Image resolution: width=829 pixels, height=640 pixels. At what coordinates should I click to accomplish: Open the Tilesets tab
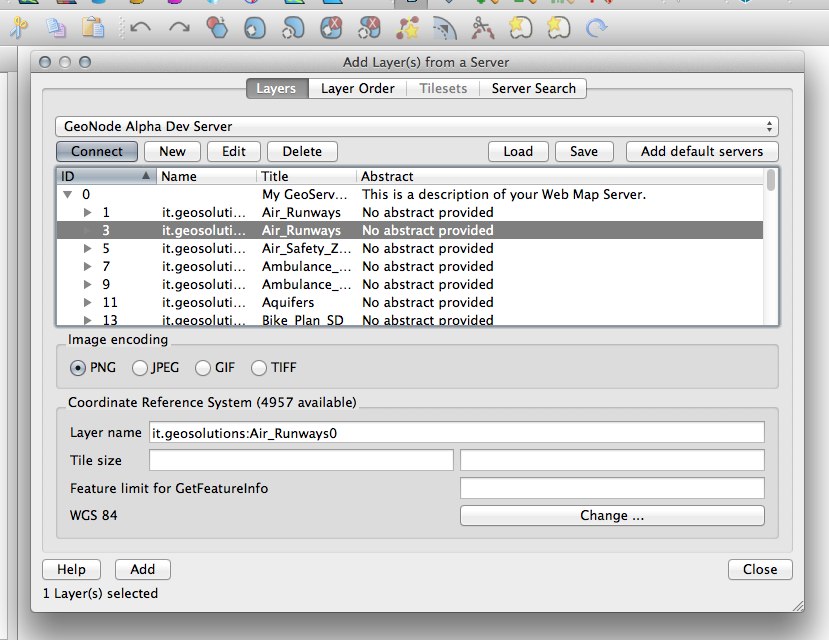point(443,88)
